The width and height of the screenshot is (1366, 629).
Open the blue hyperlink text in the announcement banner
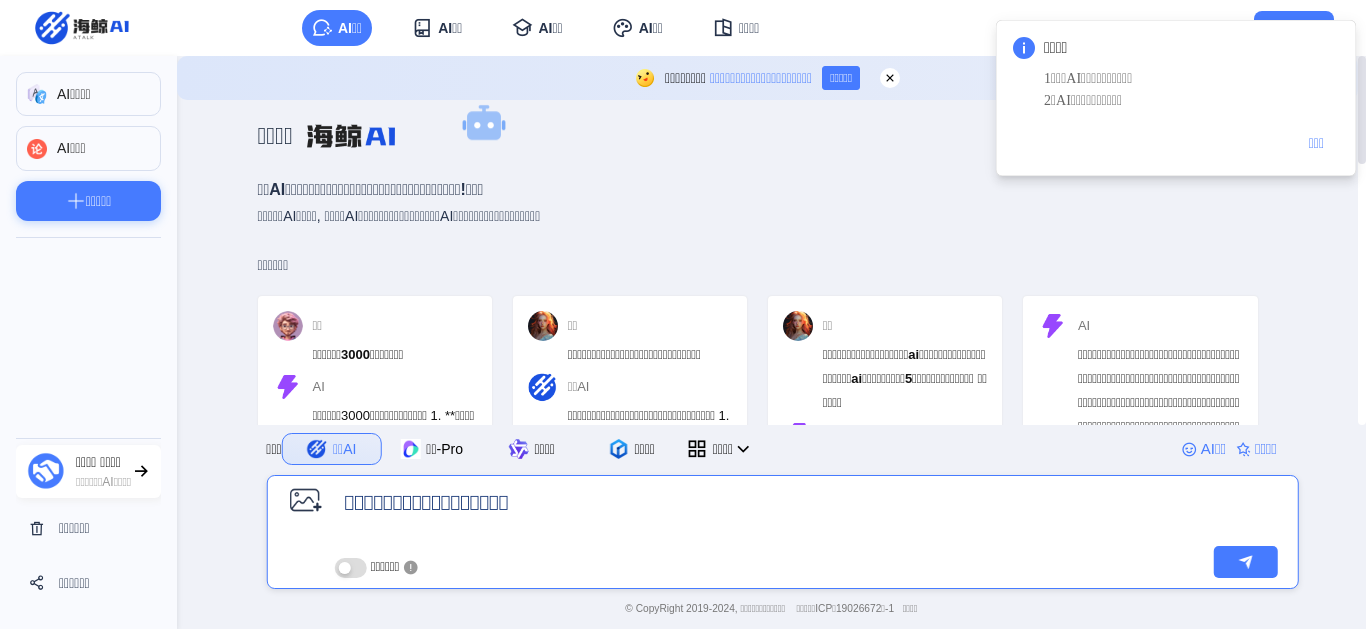[x=760, y=78]
